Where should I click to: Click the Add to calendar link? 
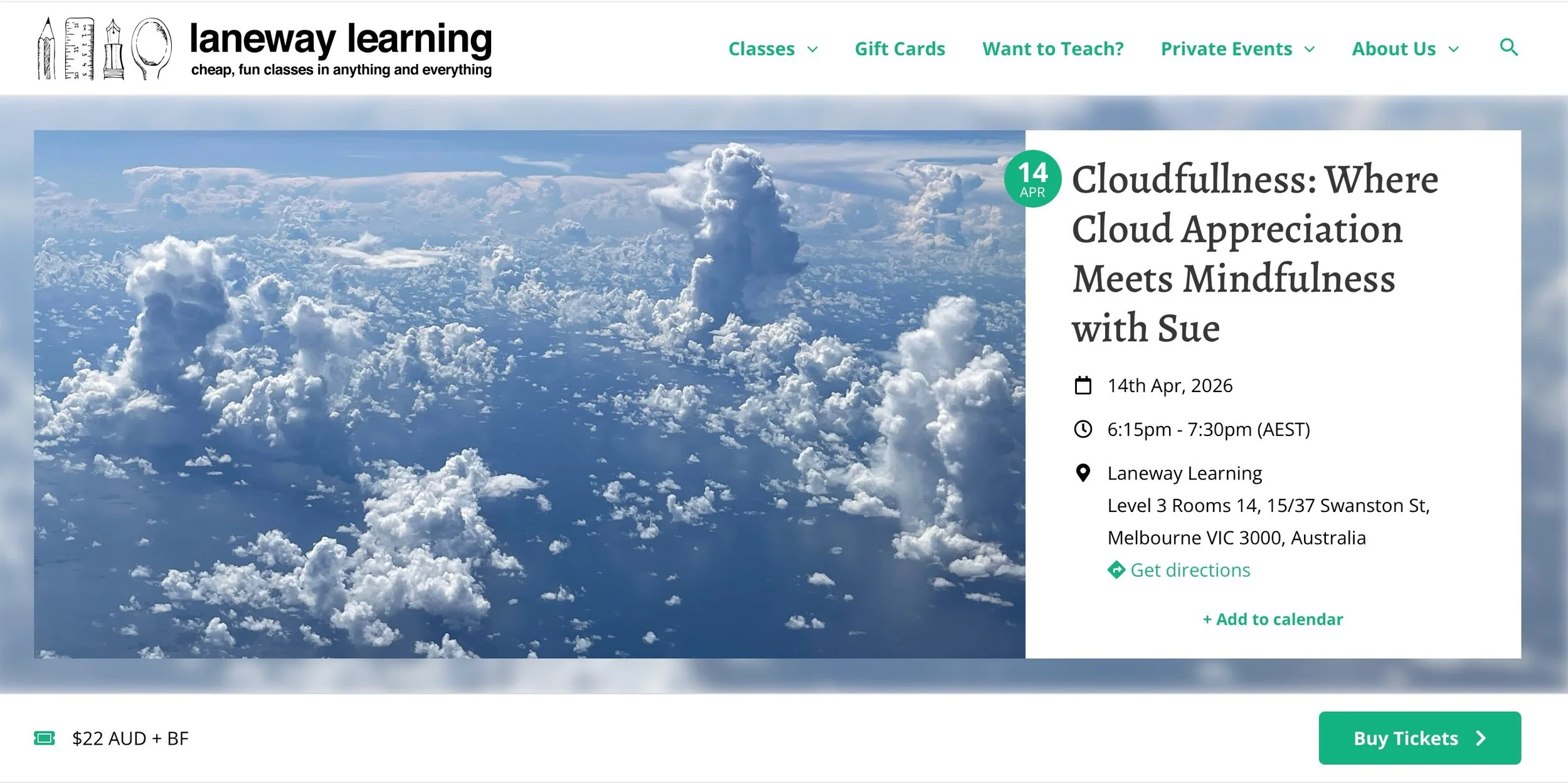click(1273, 619)
